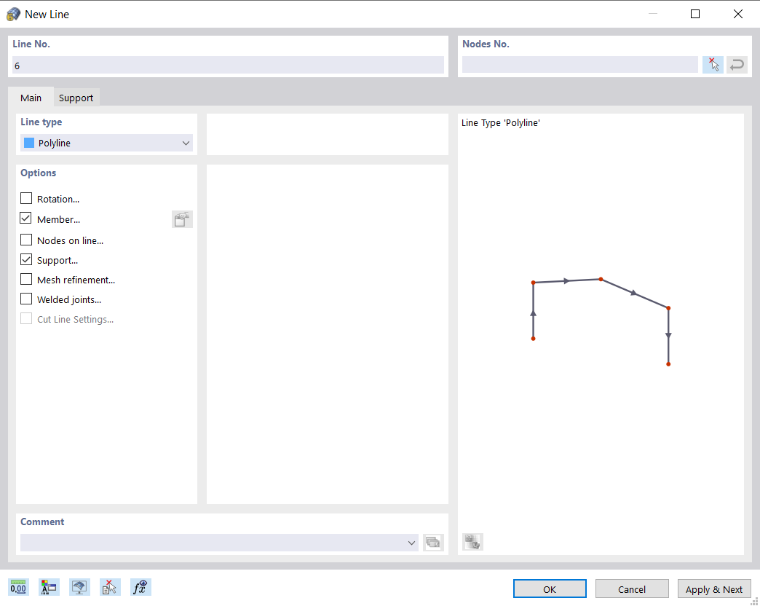Switch to the Support tab
This screenshot has width=760, height=606.
76,97
